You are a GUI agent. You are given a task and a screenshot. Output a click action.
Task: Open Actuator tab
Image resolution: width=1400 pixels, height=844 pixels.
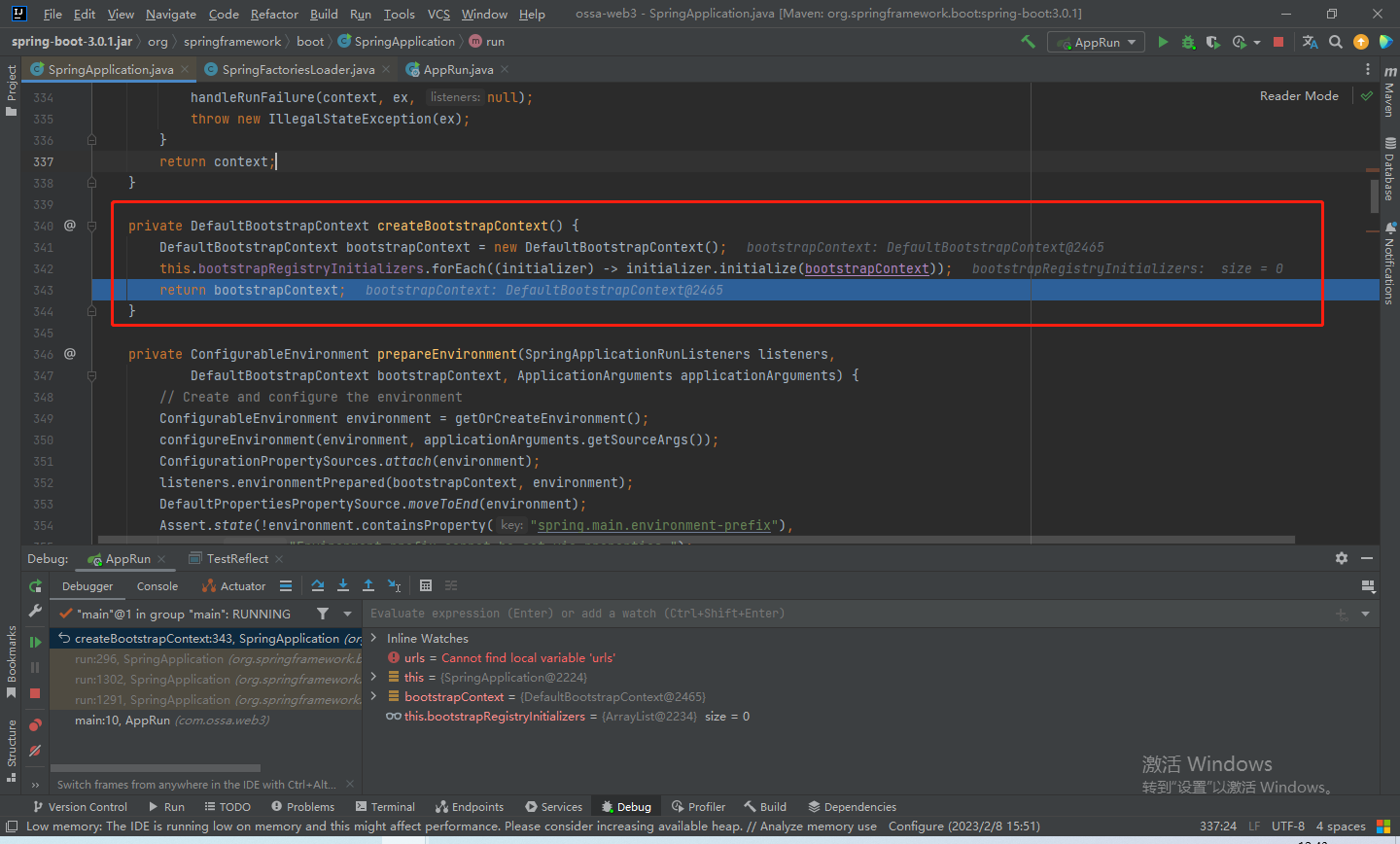[x=233, y=585]
